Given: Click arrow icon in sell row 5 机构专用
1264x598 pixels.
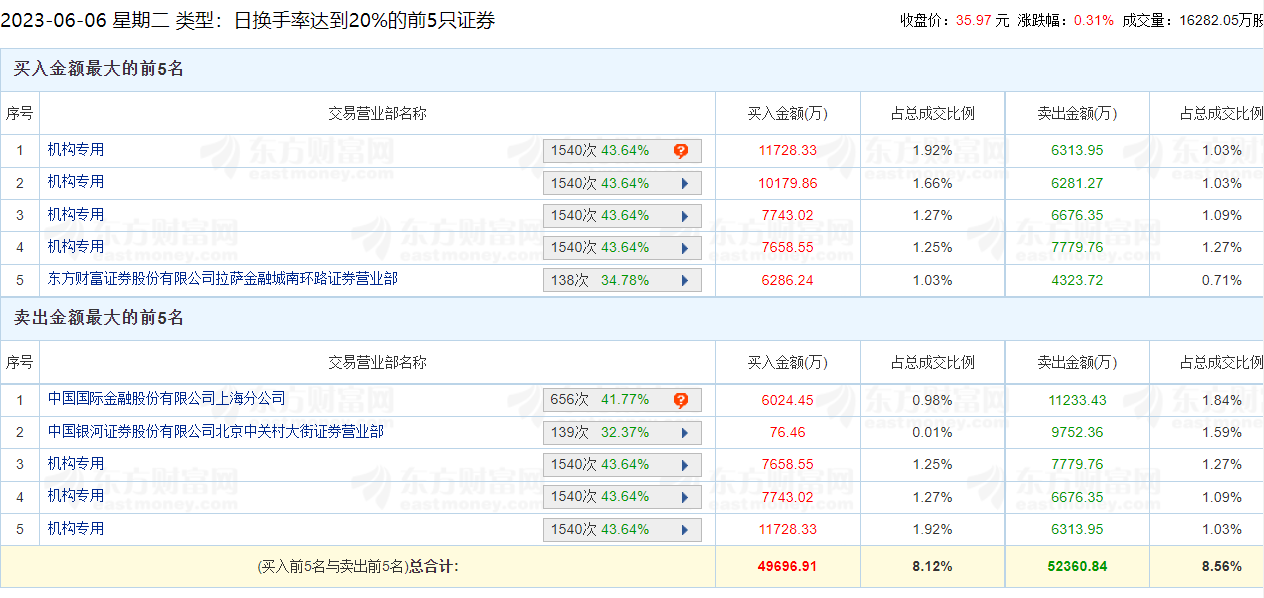Looking at the screenshot, I should click(x=685, y=530).
